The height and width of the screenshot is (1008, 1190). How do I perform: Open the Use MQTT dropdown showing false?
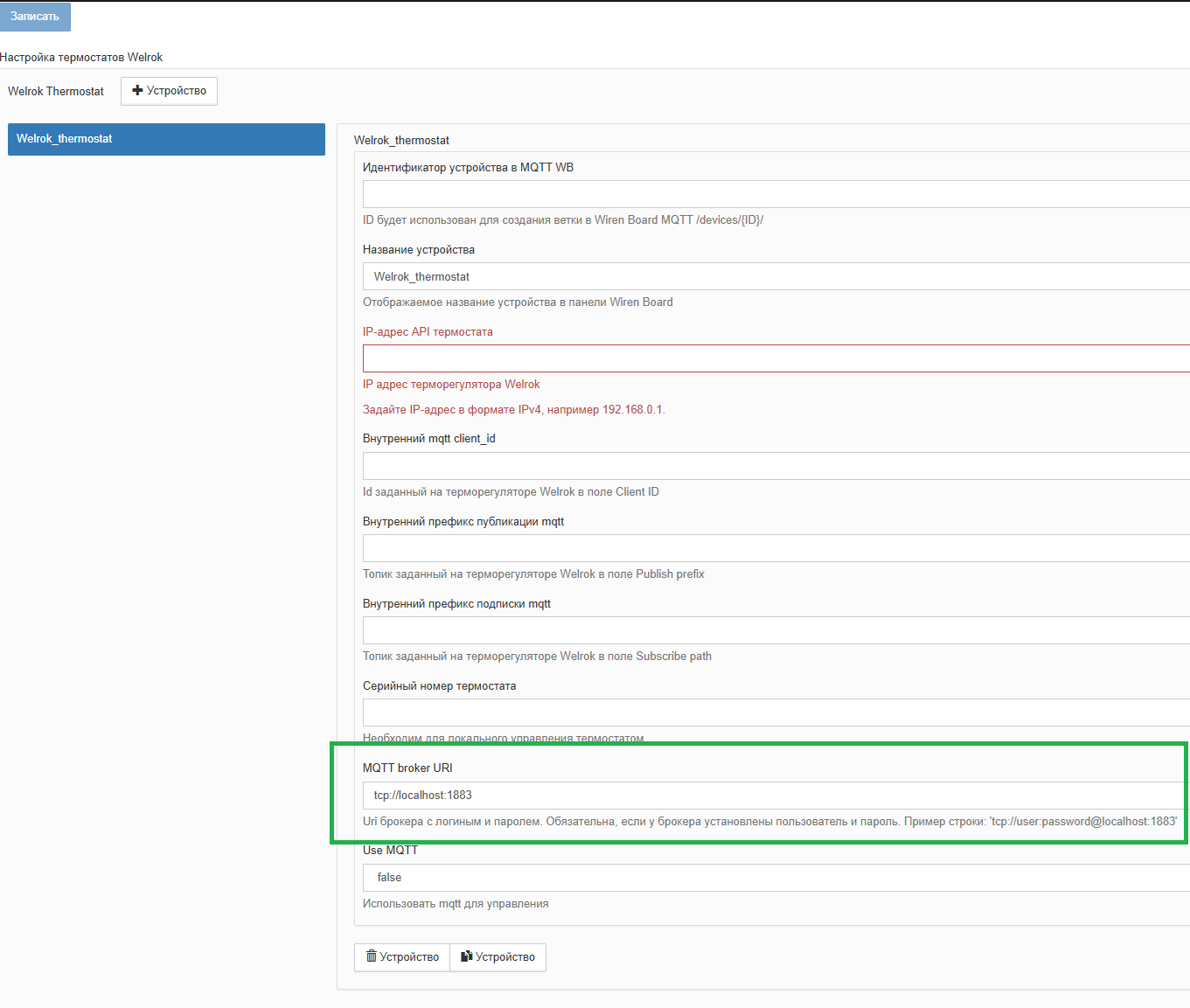(x=775, y=878)
